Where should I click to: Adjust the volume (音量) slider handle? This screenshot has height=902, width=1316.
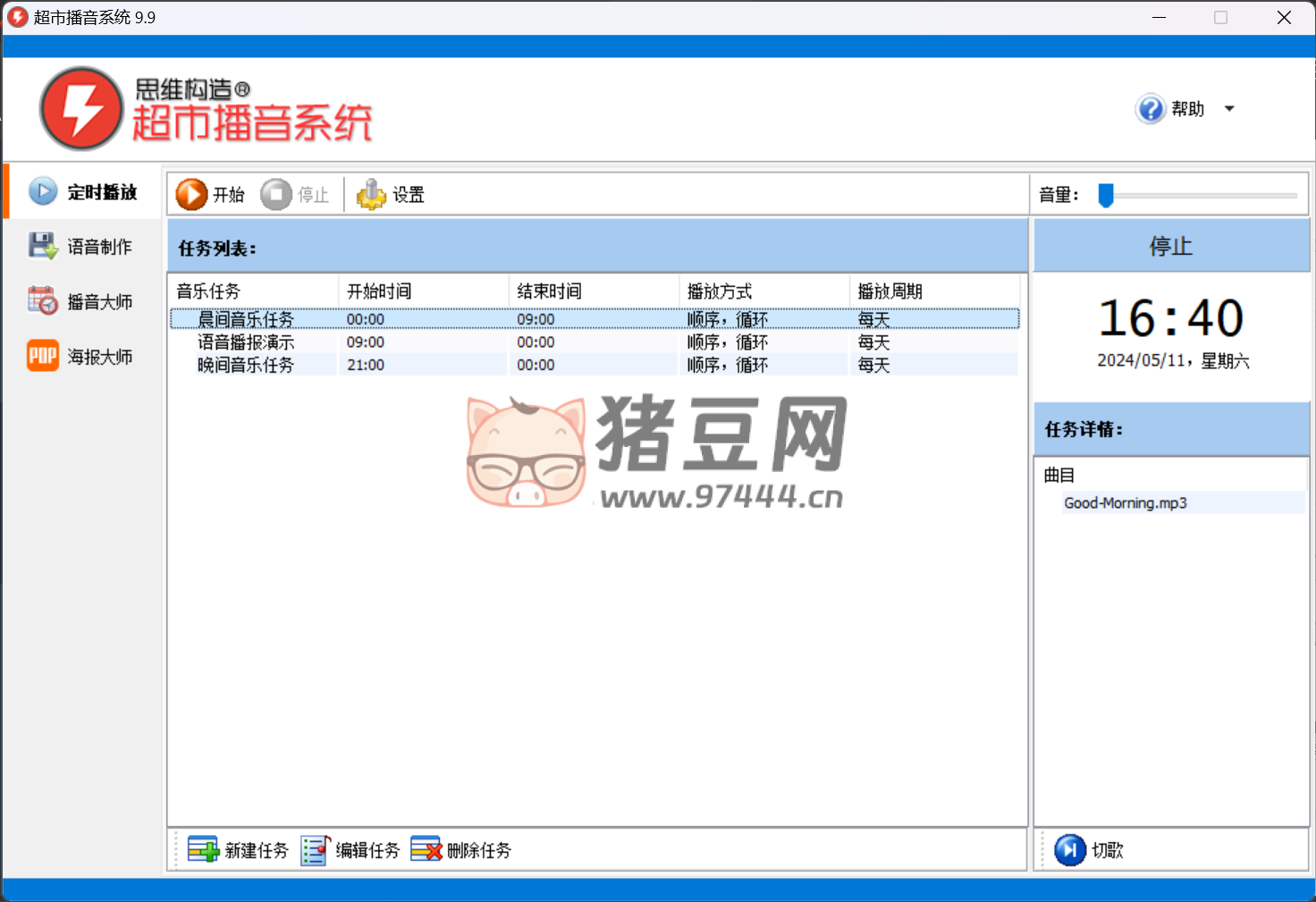(x=1106, y=195)
